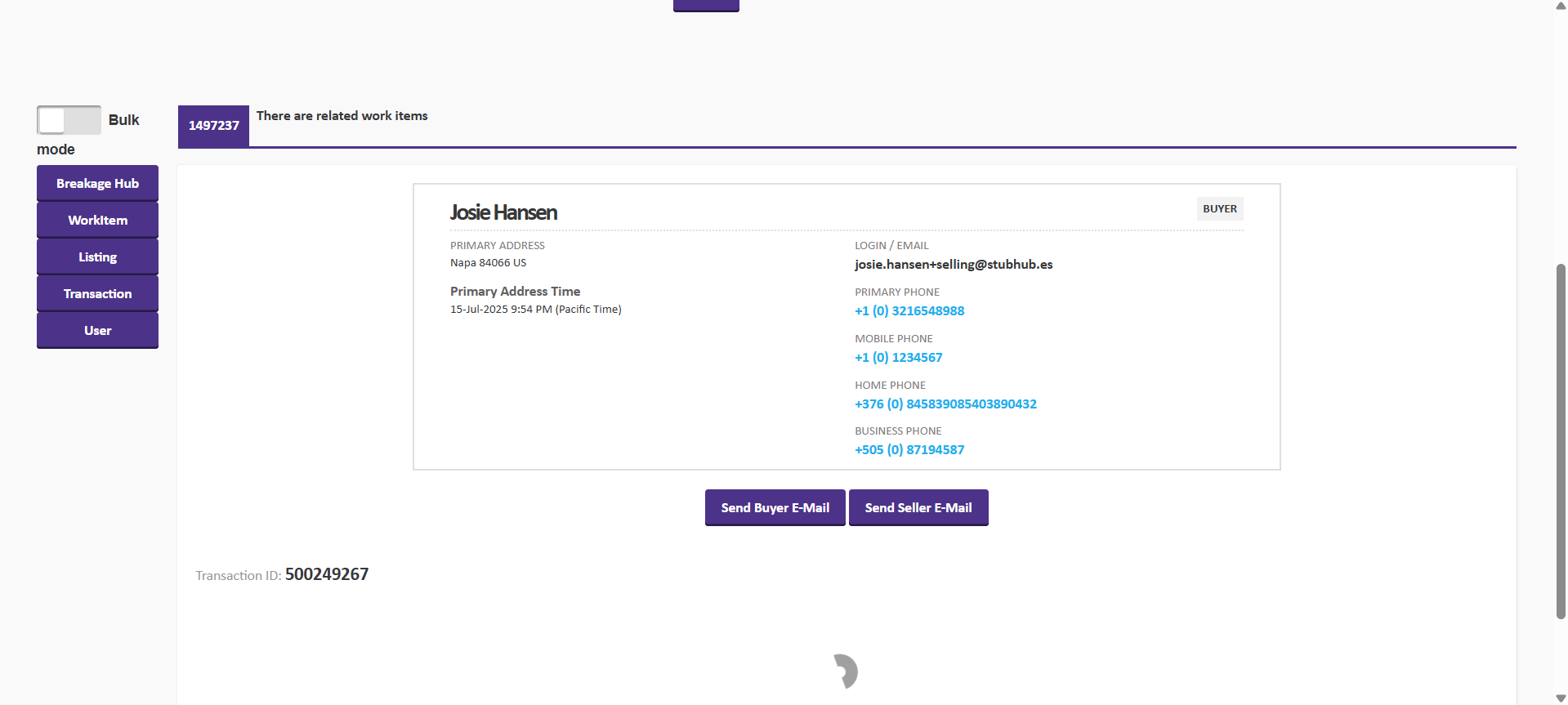The width and height of the screenshot is (1568, 705).
Task: Click Send Buyer E-Mail button
Action: point(775,507)
